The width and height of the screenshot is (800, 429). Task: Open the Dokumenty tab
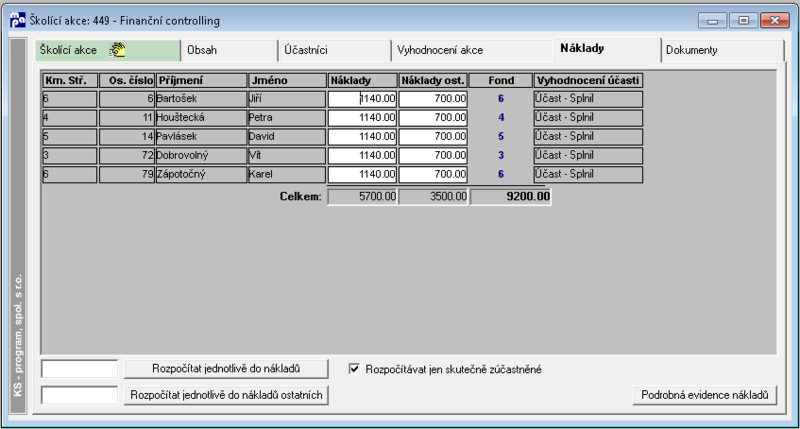click(x=722, y=50)
